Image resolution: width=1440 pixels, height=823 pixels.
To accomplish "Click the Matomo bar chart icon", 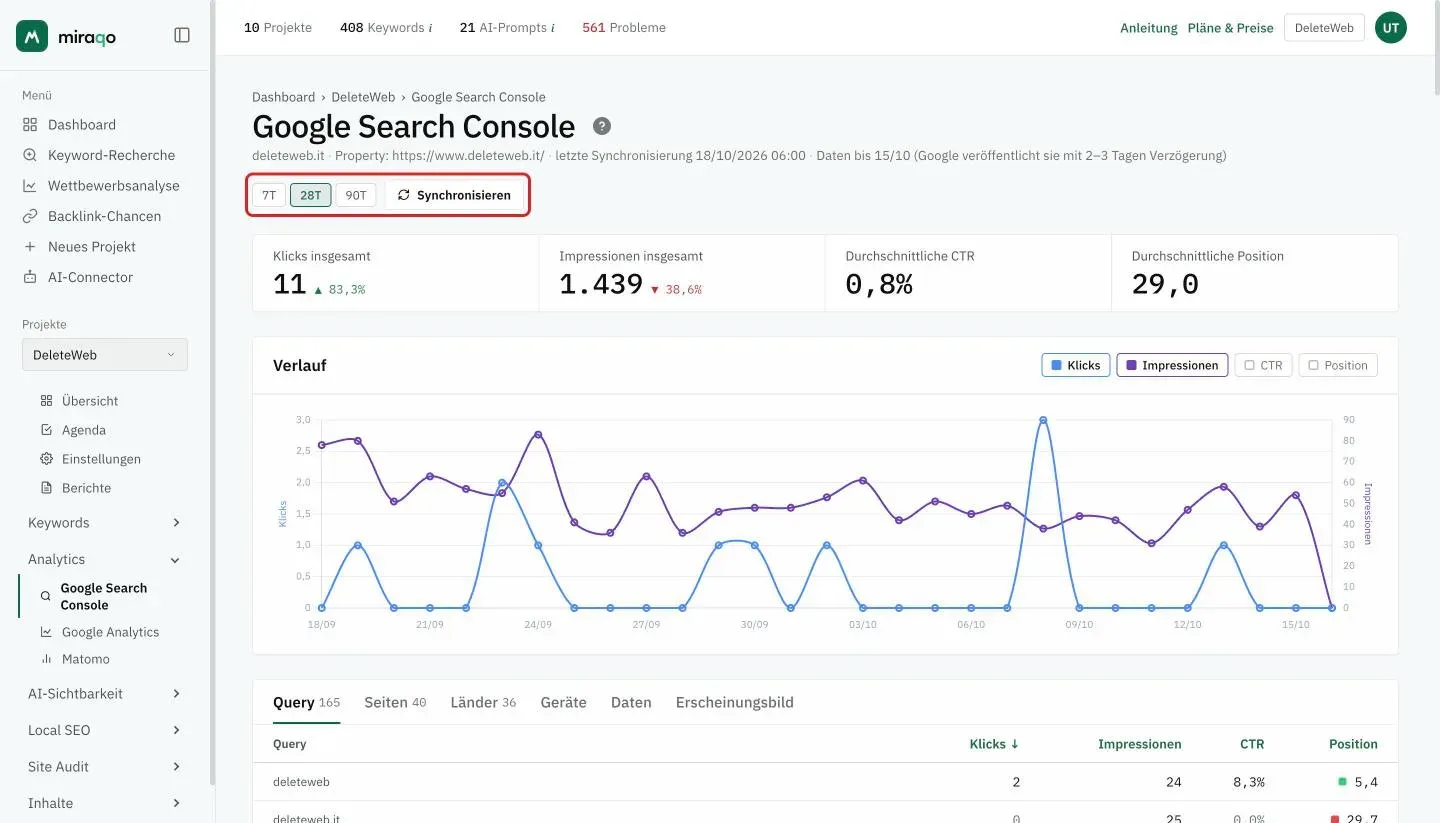I will [x=46, y=659].
